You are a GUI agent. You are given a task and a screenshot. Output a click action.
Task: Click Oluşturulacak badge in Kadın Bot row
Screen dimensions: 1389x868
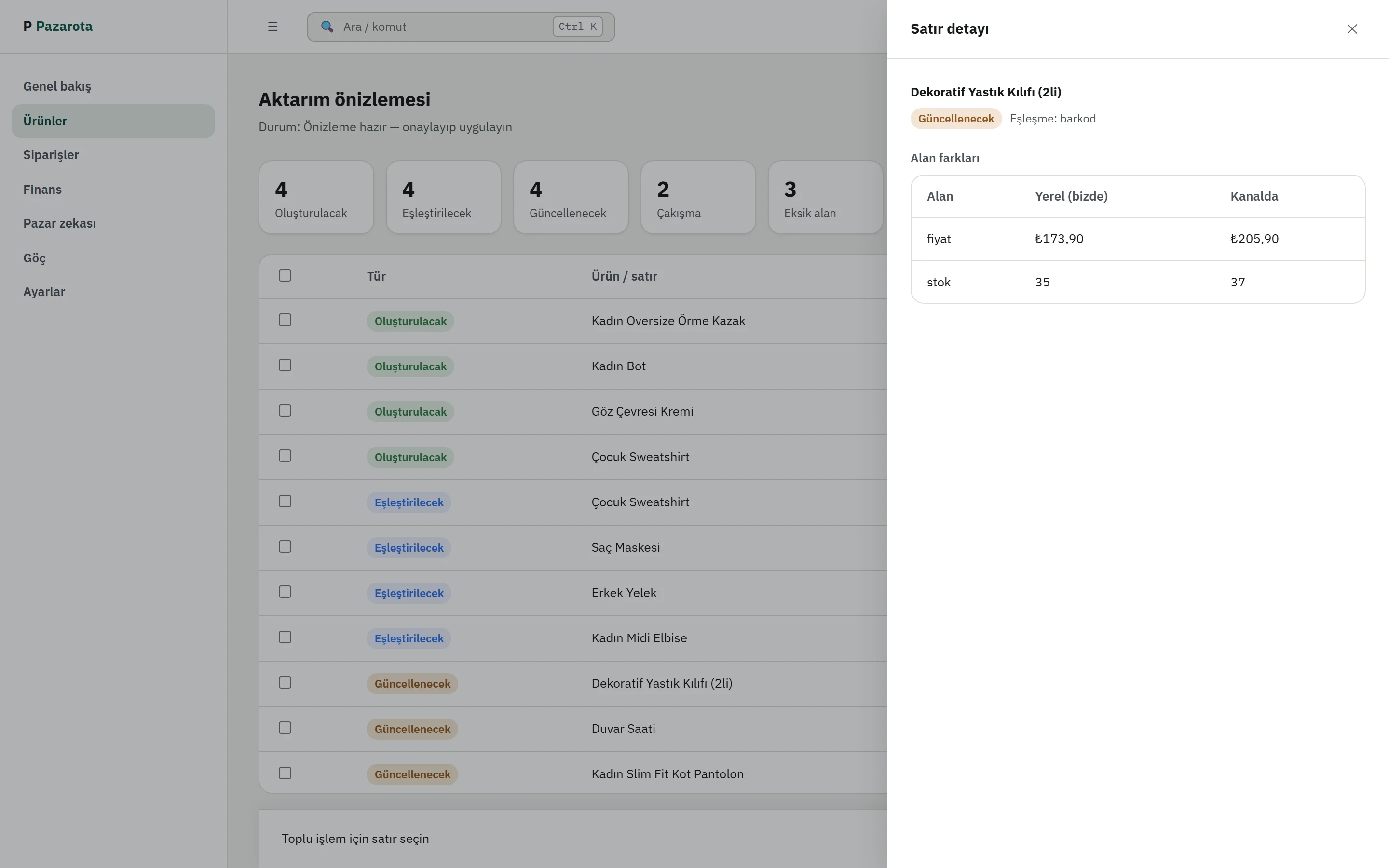pyautogui.click(x=410, y=366)
